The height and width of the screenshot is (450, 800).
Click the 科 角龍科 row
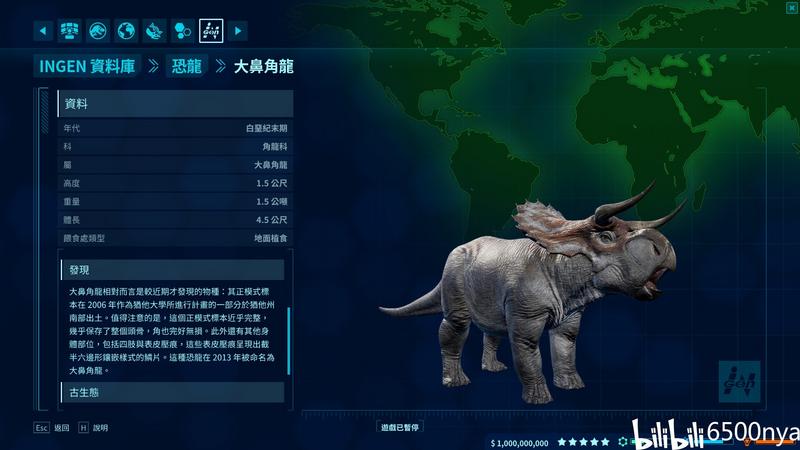click(176, 146)
